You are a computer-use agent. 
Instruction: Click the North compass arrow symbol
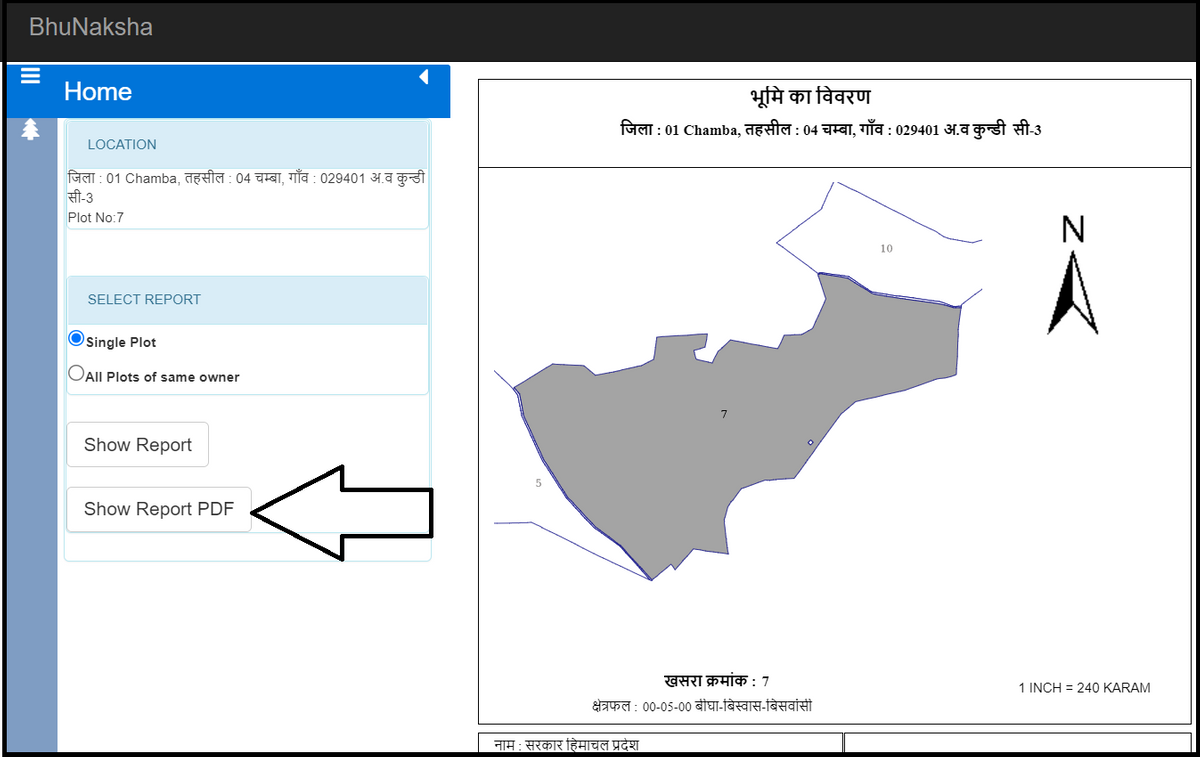tap(1072, 291)
